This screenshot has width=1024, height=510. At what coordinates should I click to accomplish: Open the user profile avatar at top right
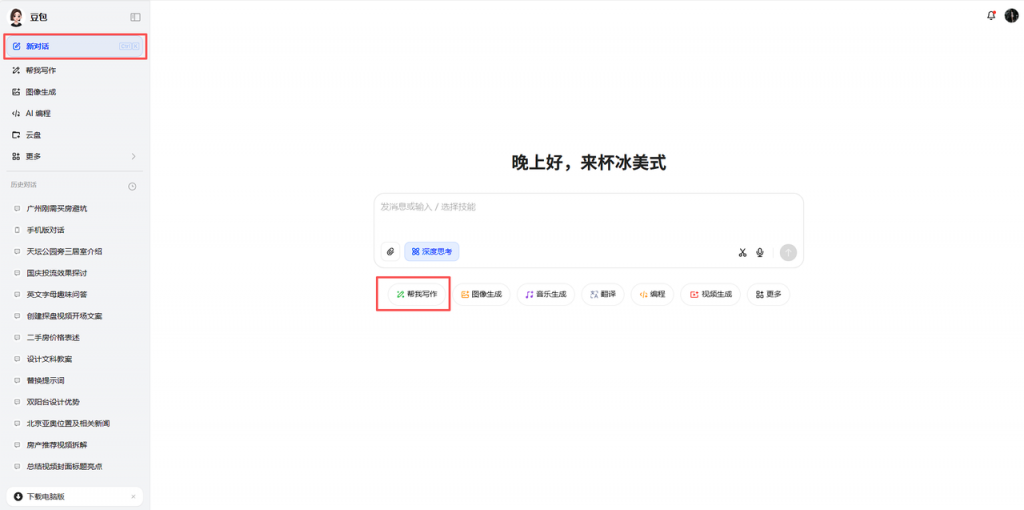(x=1012, y=16)
